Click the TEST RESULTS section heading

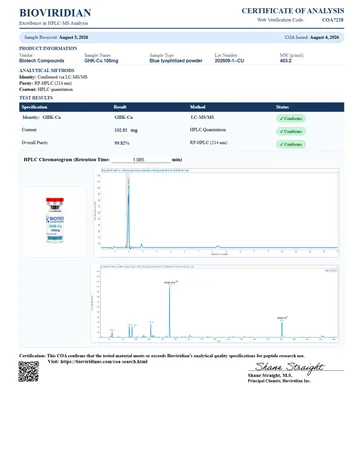(36, 98)
